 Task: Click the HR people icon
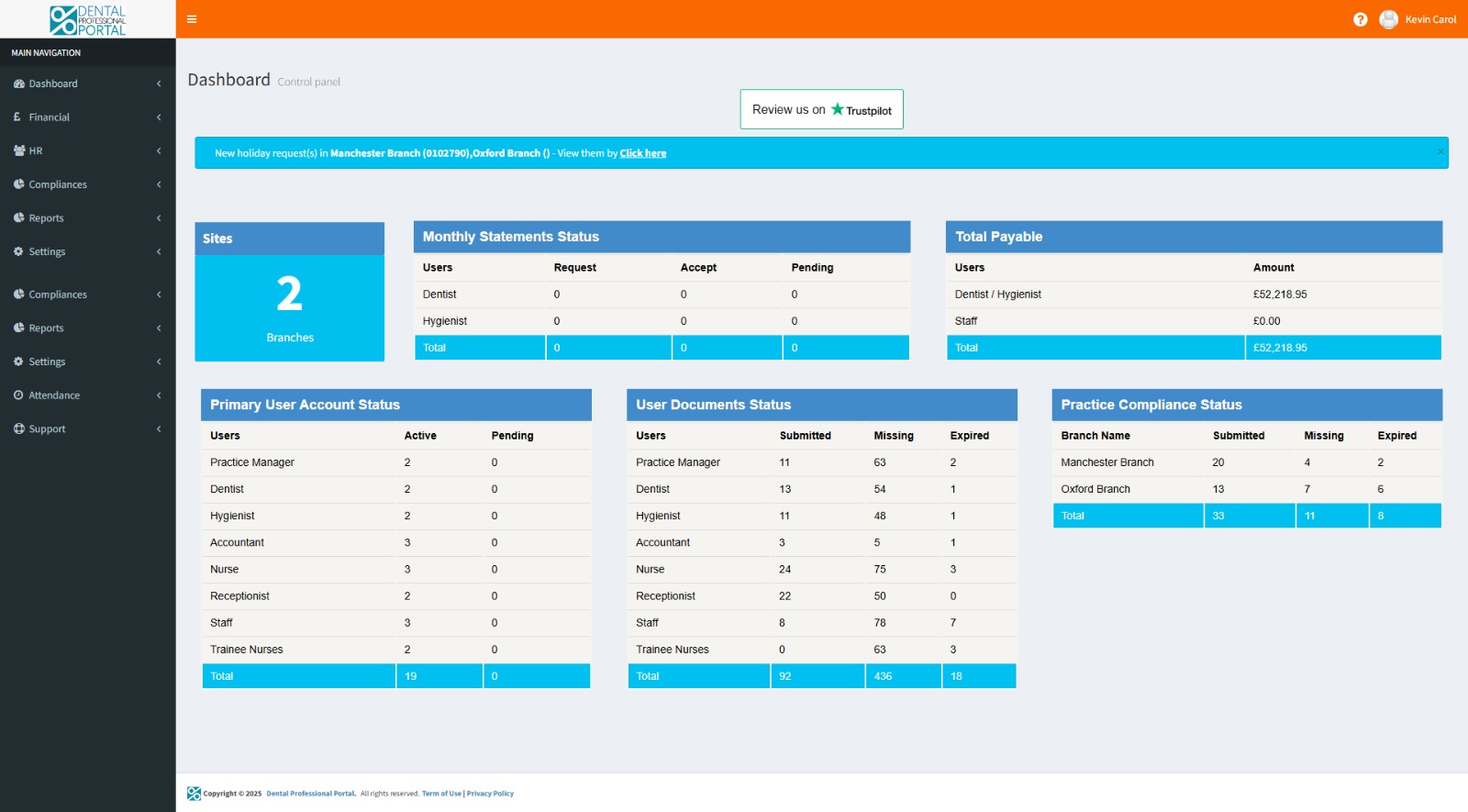pyautogui.click(x=18, y=150)
